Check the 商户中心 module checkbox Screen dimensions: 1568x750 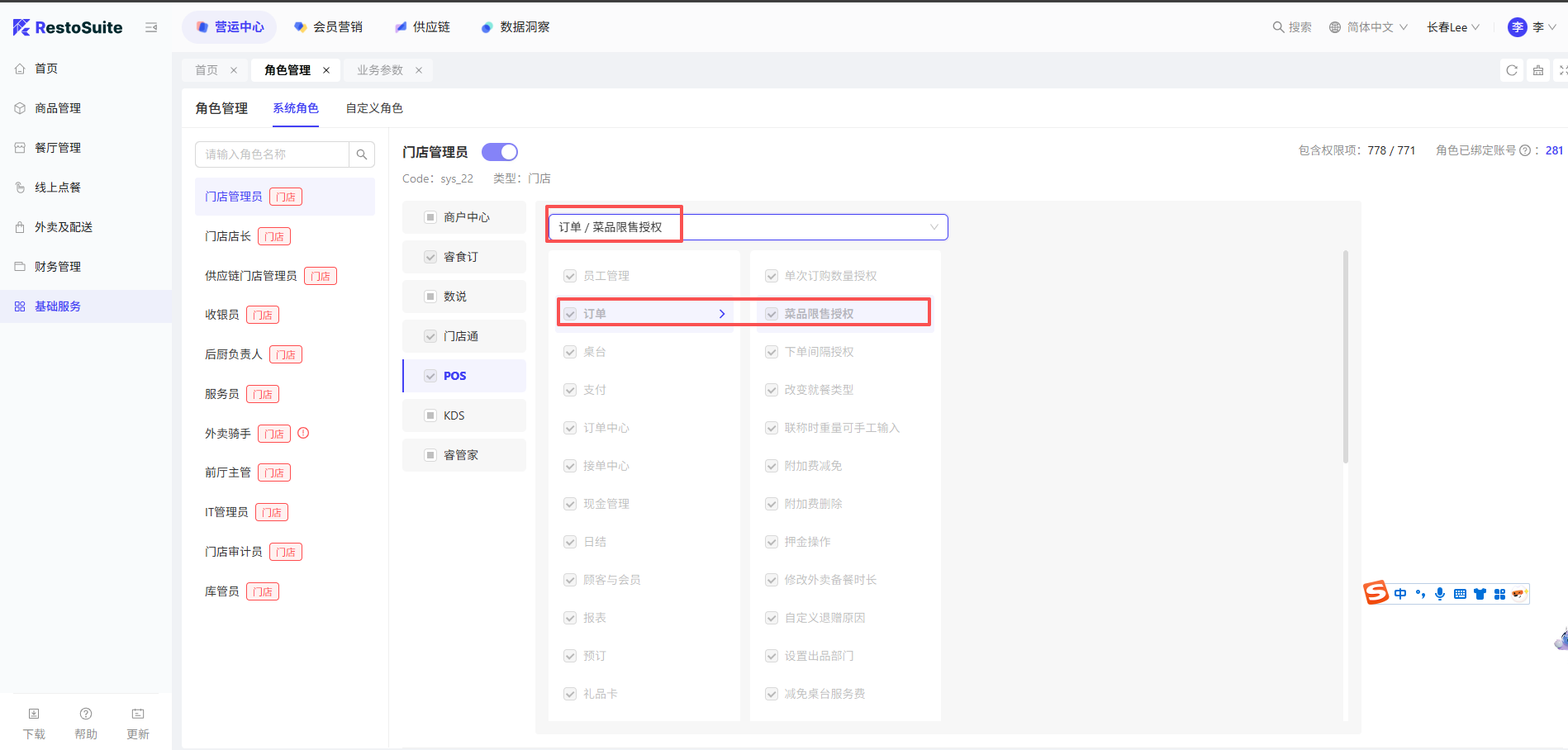(430, 217)
